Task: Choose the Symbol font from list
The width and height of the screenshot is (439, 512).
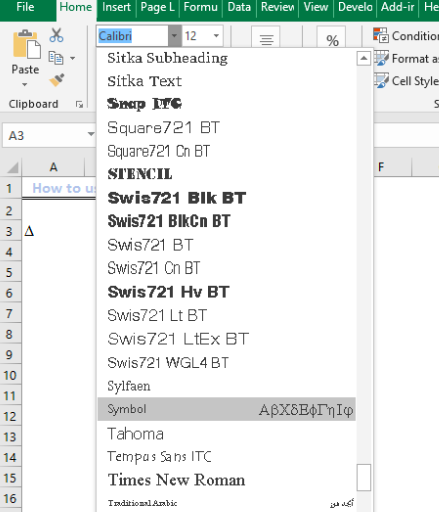Action: (x=227, y=409)
